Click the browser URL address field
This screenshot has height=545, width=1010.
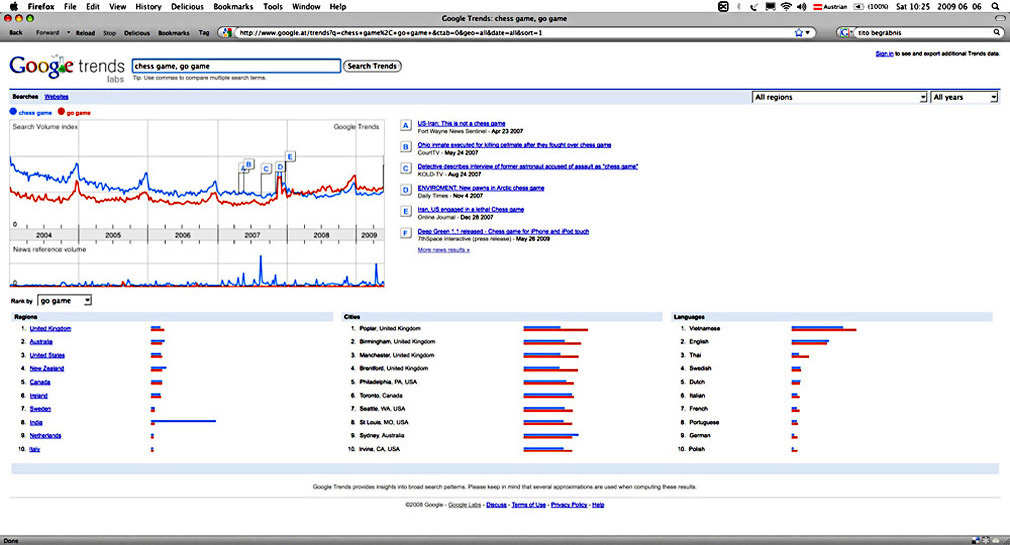pos(515,32)
